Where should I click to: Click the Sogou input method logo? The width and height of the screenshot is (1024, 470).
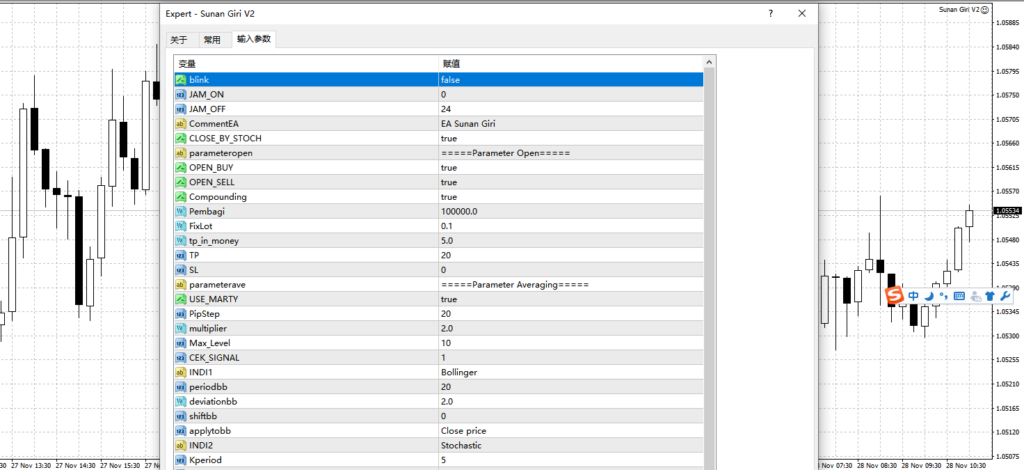[894, 296]
